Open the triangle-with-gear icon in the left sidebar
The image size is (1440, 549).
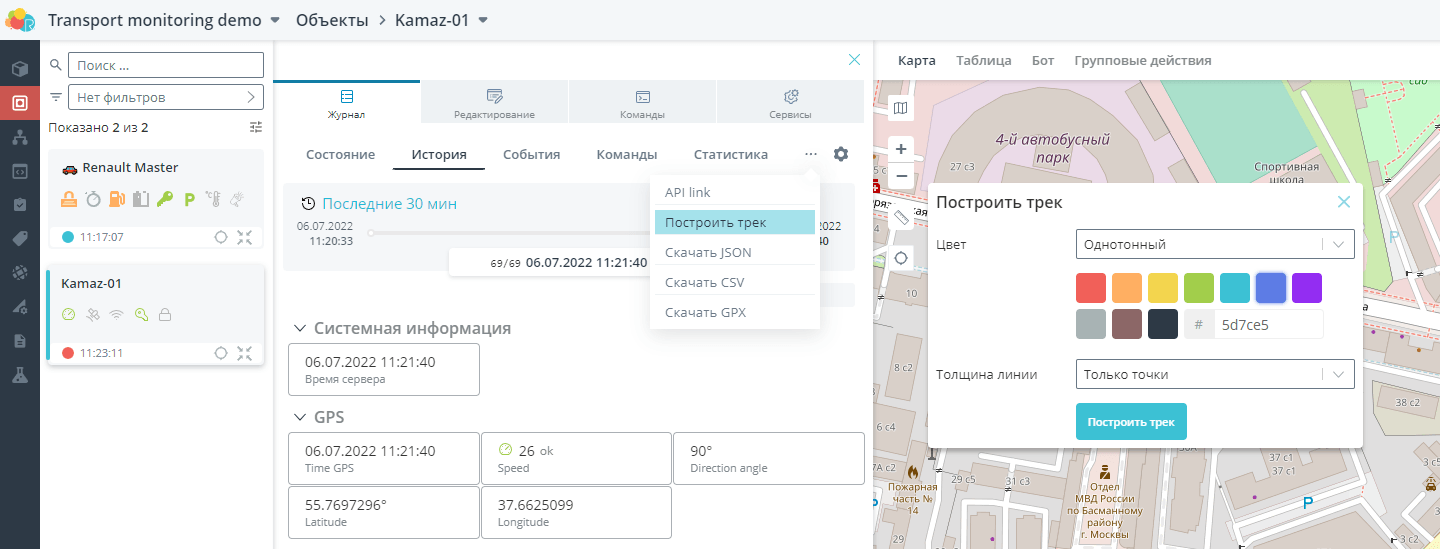19,307
